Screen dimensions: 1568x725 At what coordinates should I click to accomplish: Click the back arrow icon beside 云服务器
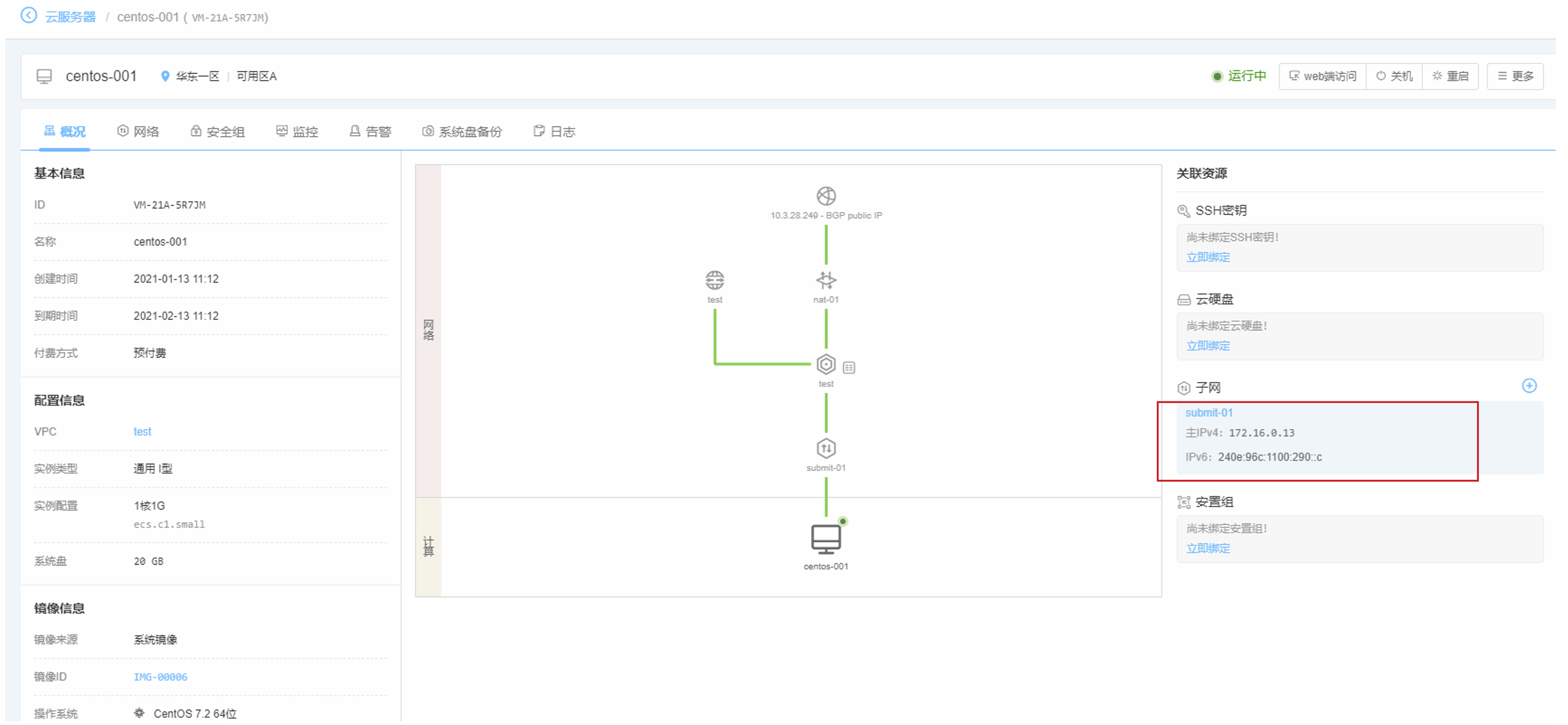click(29, 15)
